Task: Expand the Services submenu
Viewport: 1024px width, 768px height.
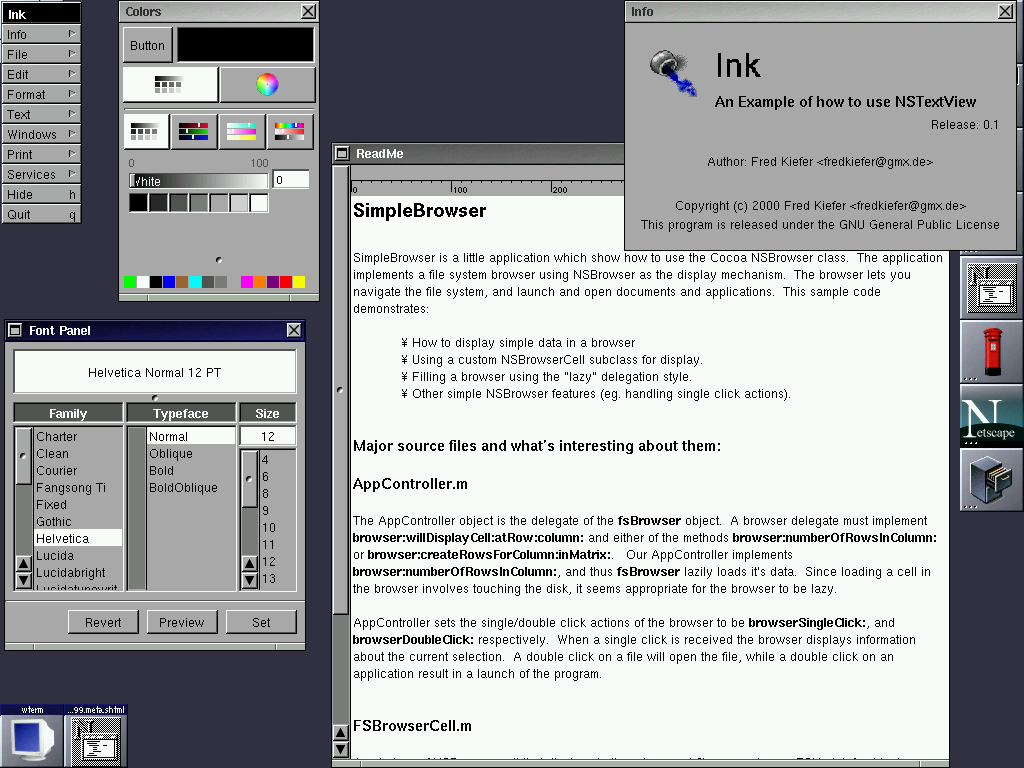Action: [41, 174]
